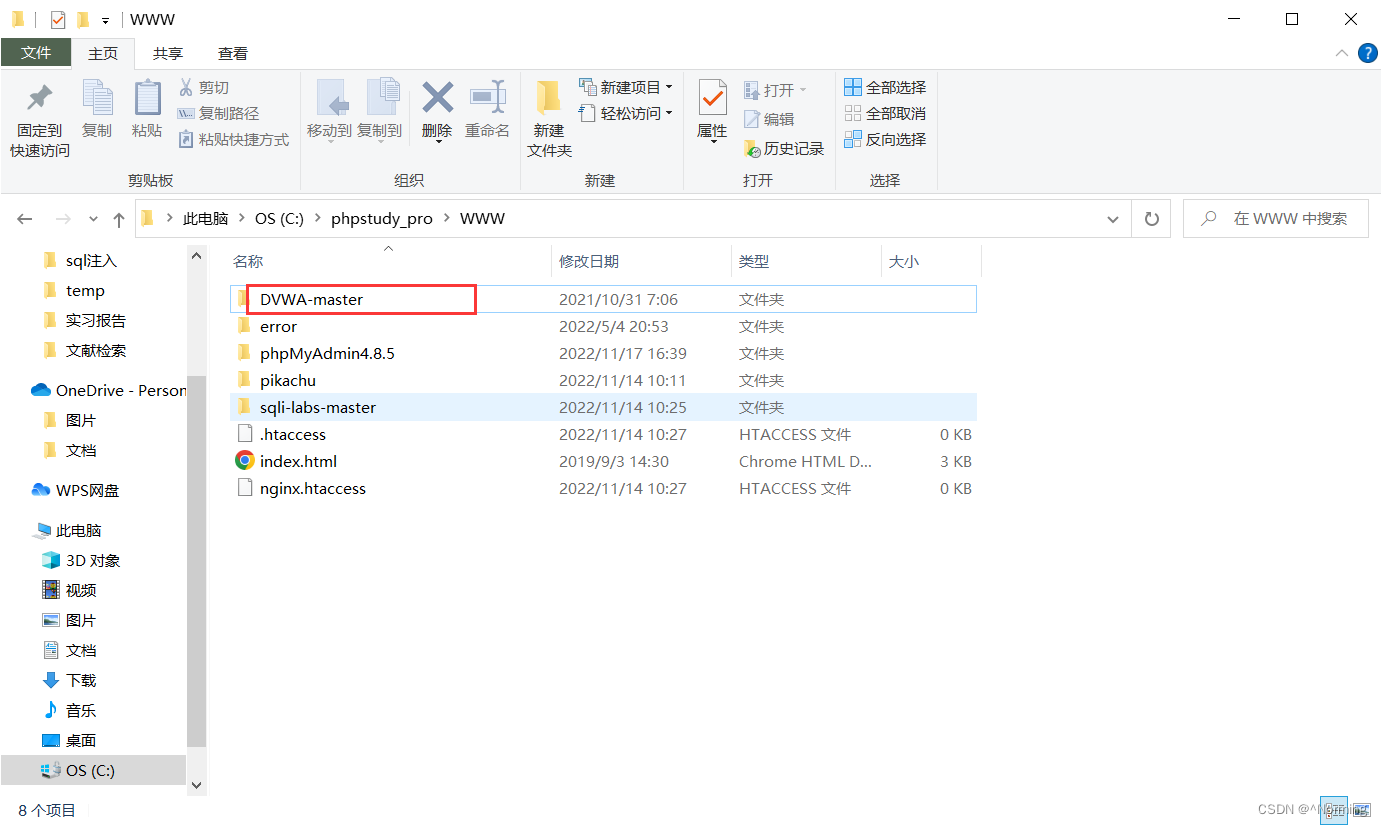Pin folder to Quick access (固定到快速访问)
The image size is (1382, 826).
click(40, 120)
